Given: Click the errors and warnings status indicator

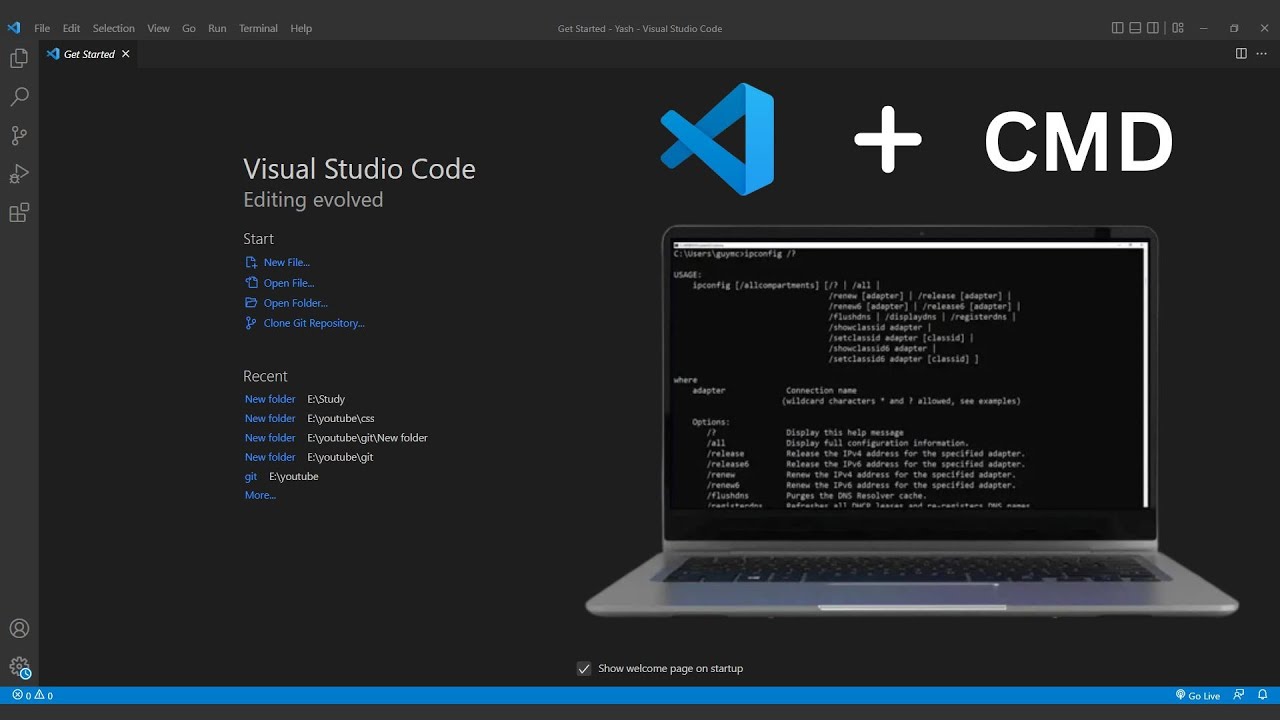Looking at the screenshot, I should coord(33,695).
